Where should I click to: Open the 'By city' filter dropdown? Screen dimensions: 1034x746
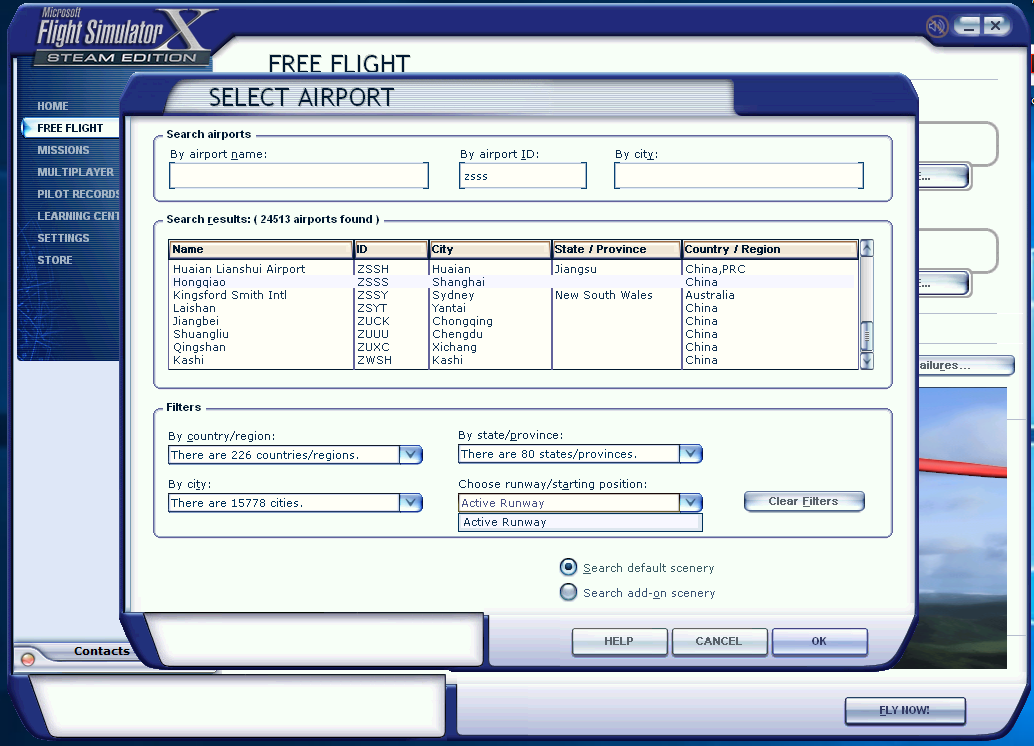(x=411, y=503)
